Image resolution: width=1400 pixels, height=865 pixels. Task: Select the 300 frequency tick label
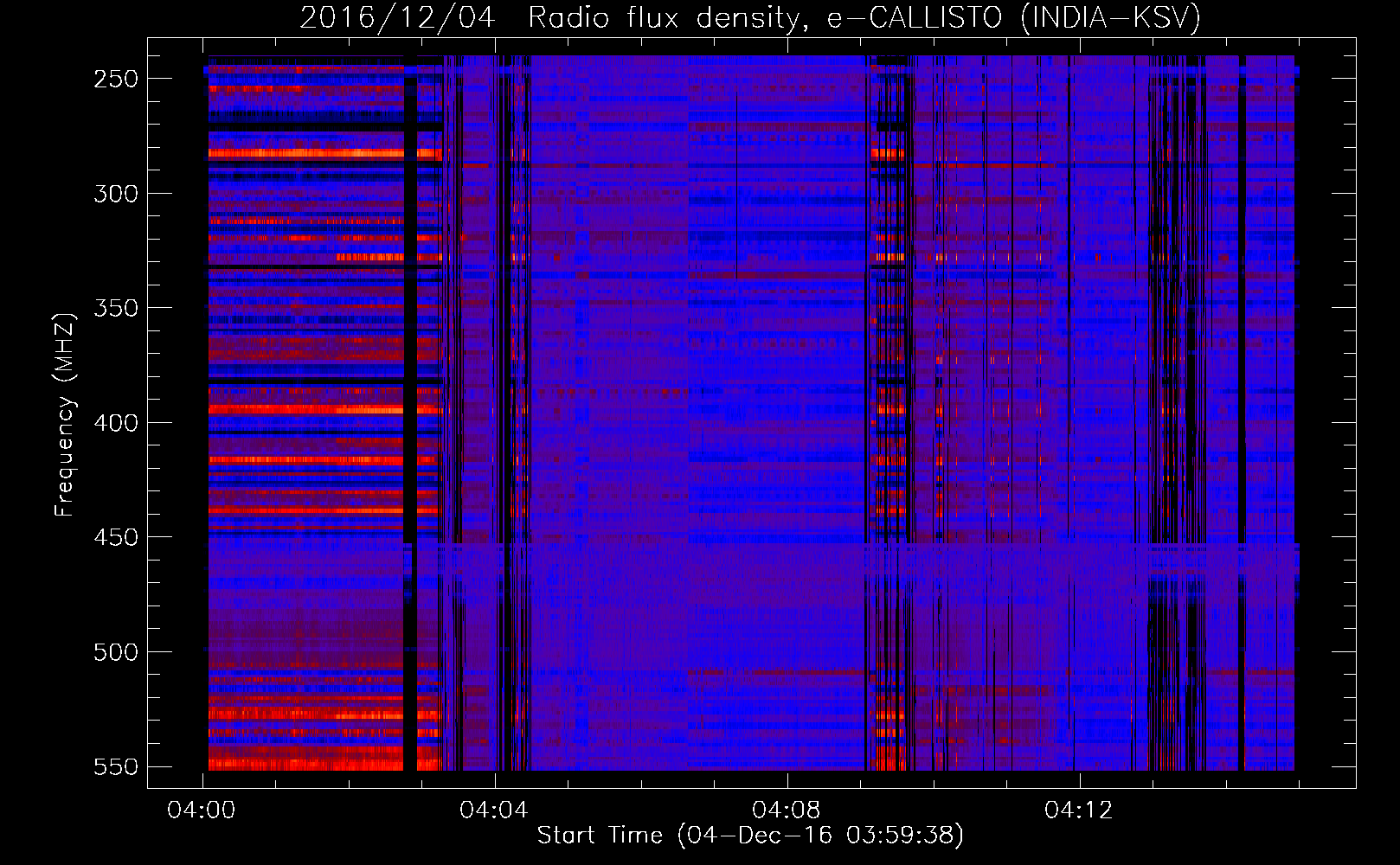(x=116, y=194)
